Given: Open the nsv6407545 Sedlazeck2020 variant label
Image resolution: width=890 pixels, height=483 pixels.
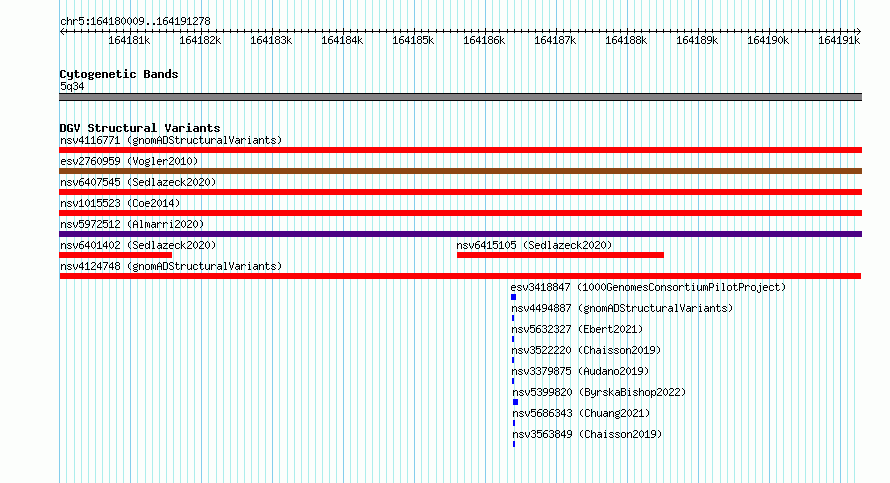Looking at the screenshot, I should tap(138, 182).
